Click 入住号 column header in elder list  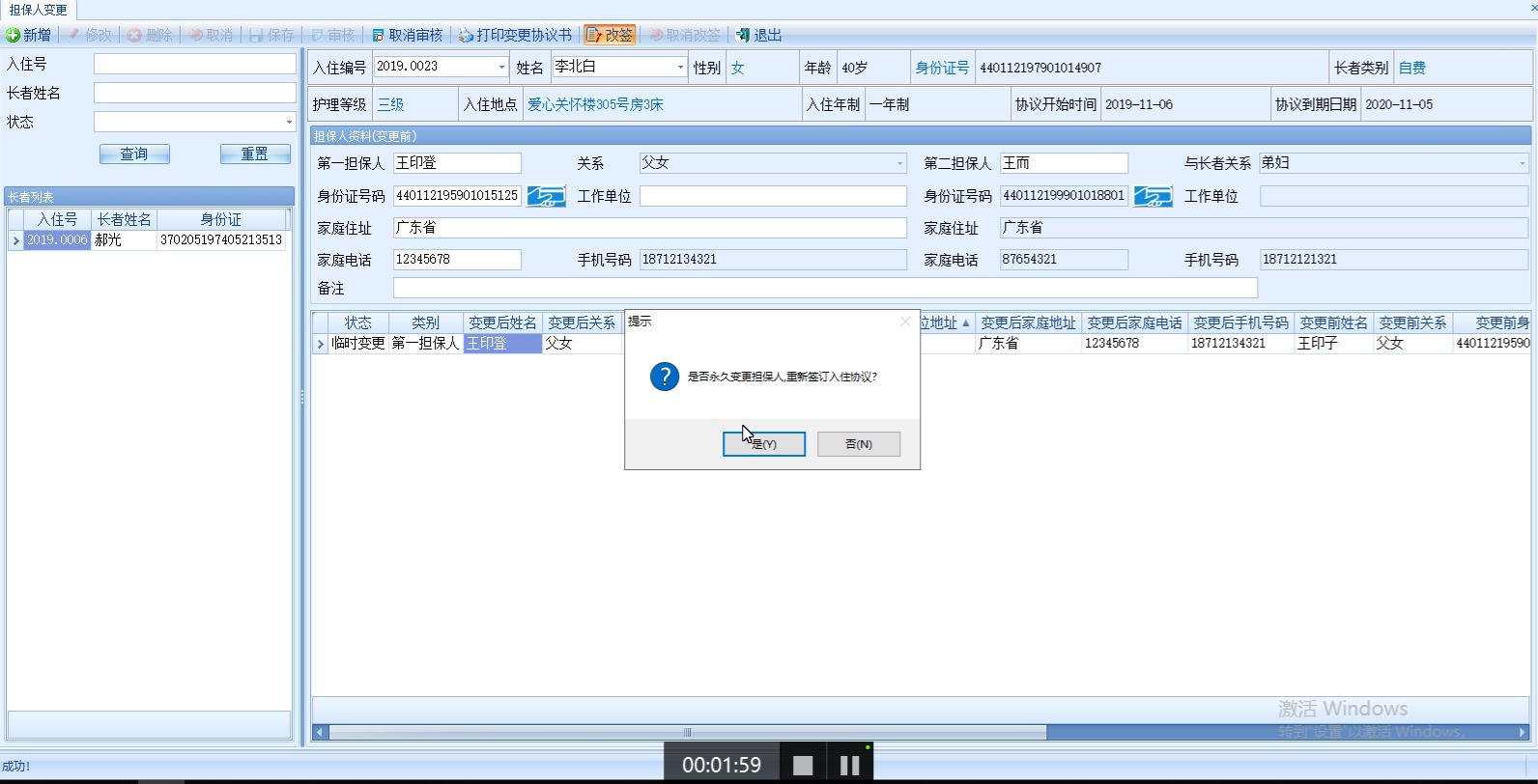coord(58,220)
